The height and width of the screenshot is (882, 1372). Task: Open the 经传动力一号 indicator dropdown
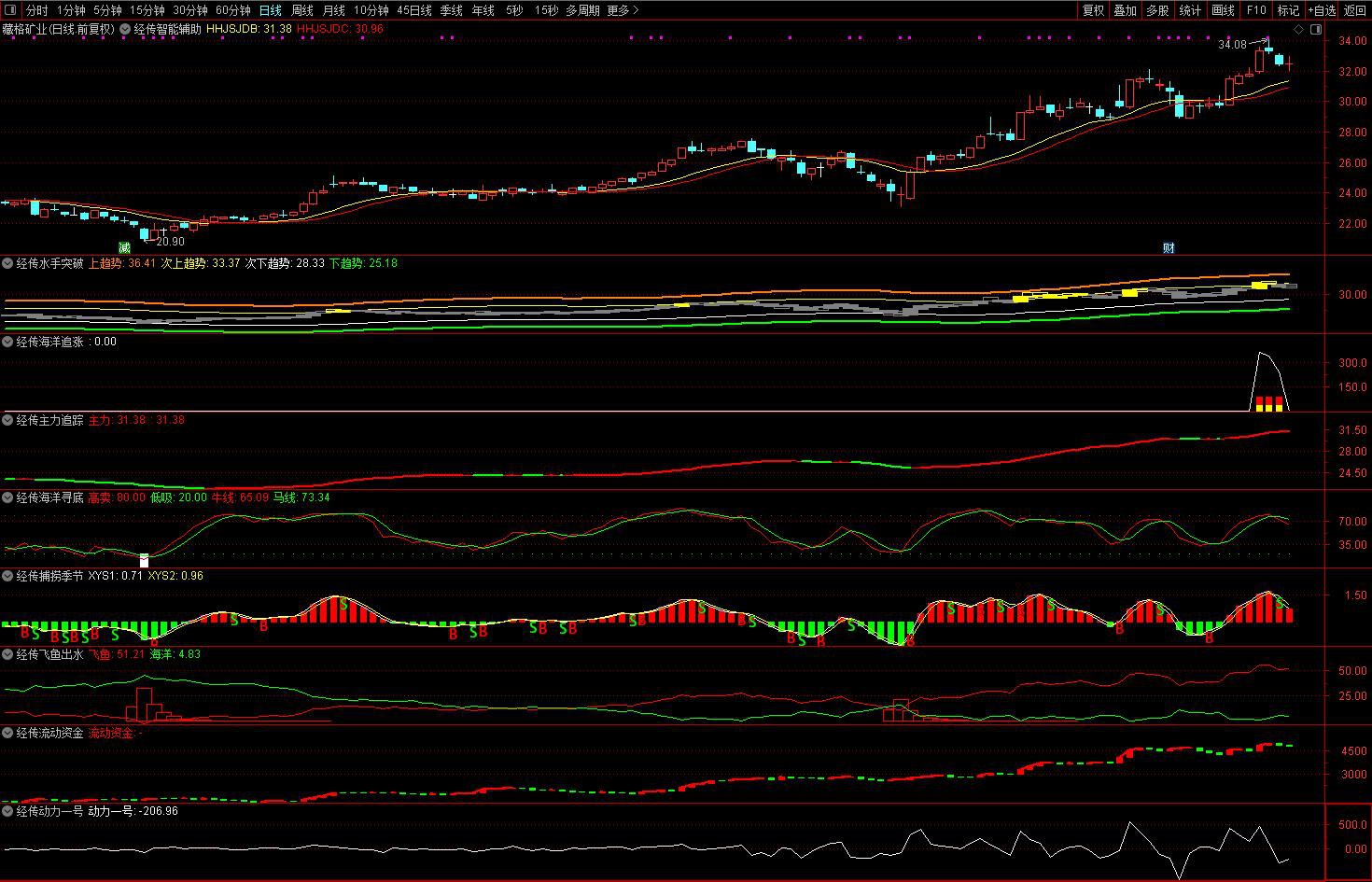pos(8,811)
